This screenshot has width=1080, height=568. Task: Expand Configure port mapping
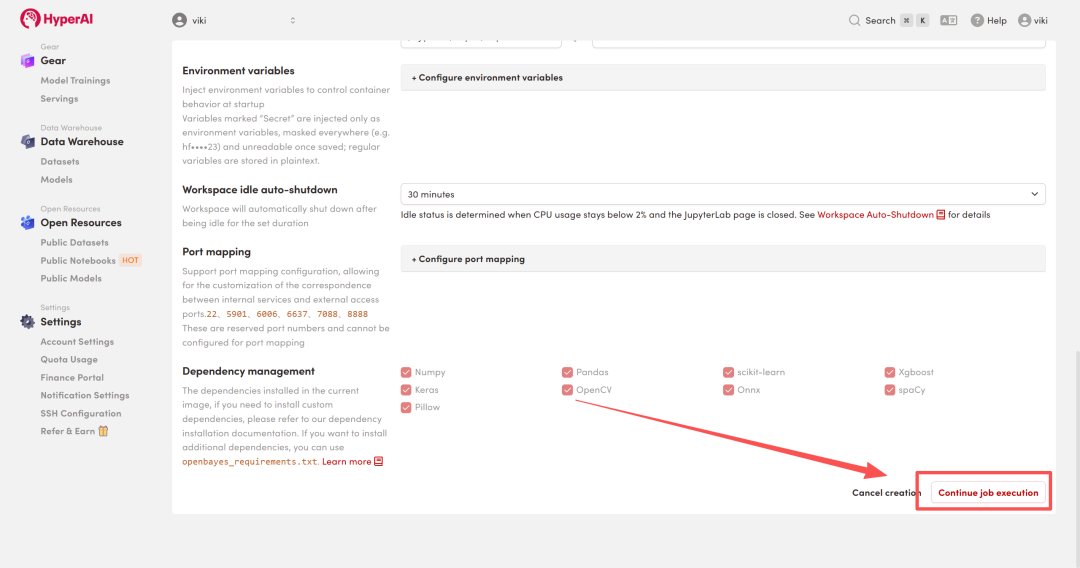click(x=723, y=259)
